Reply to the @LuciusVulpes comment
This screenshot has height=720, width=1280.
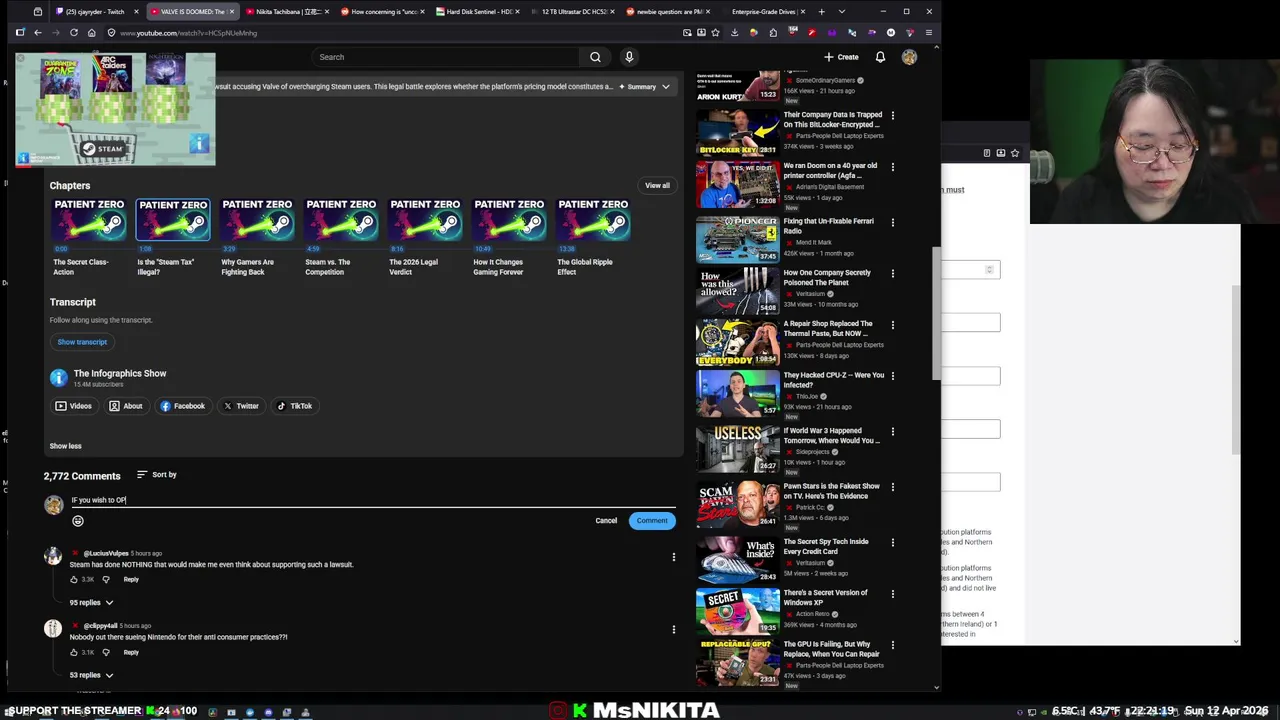(x=131, y=580)
